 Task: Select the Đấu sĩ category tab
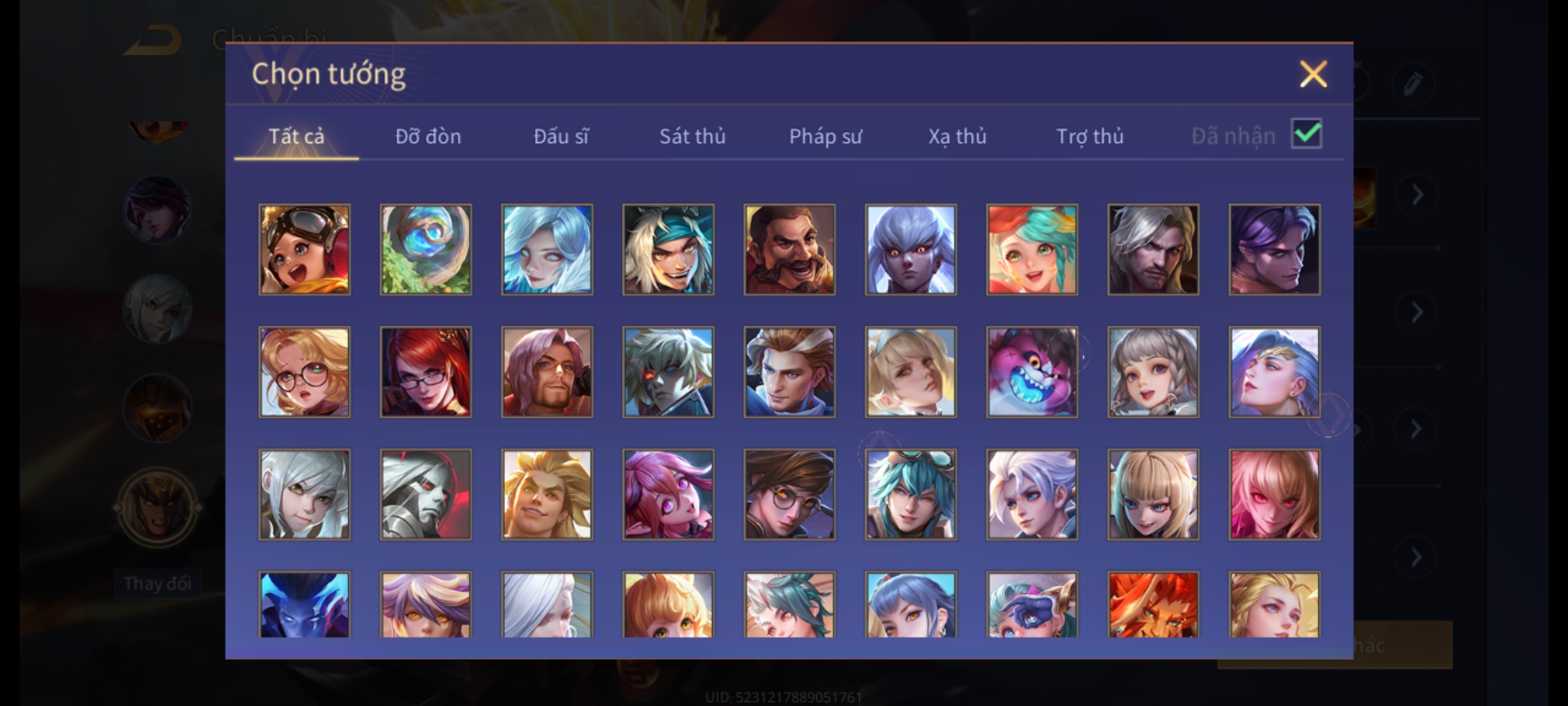[x=561, y=136]
